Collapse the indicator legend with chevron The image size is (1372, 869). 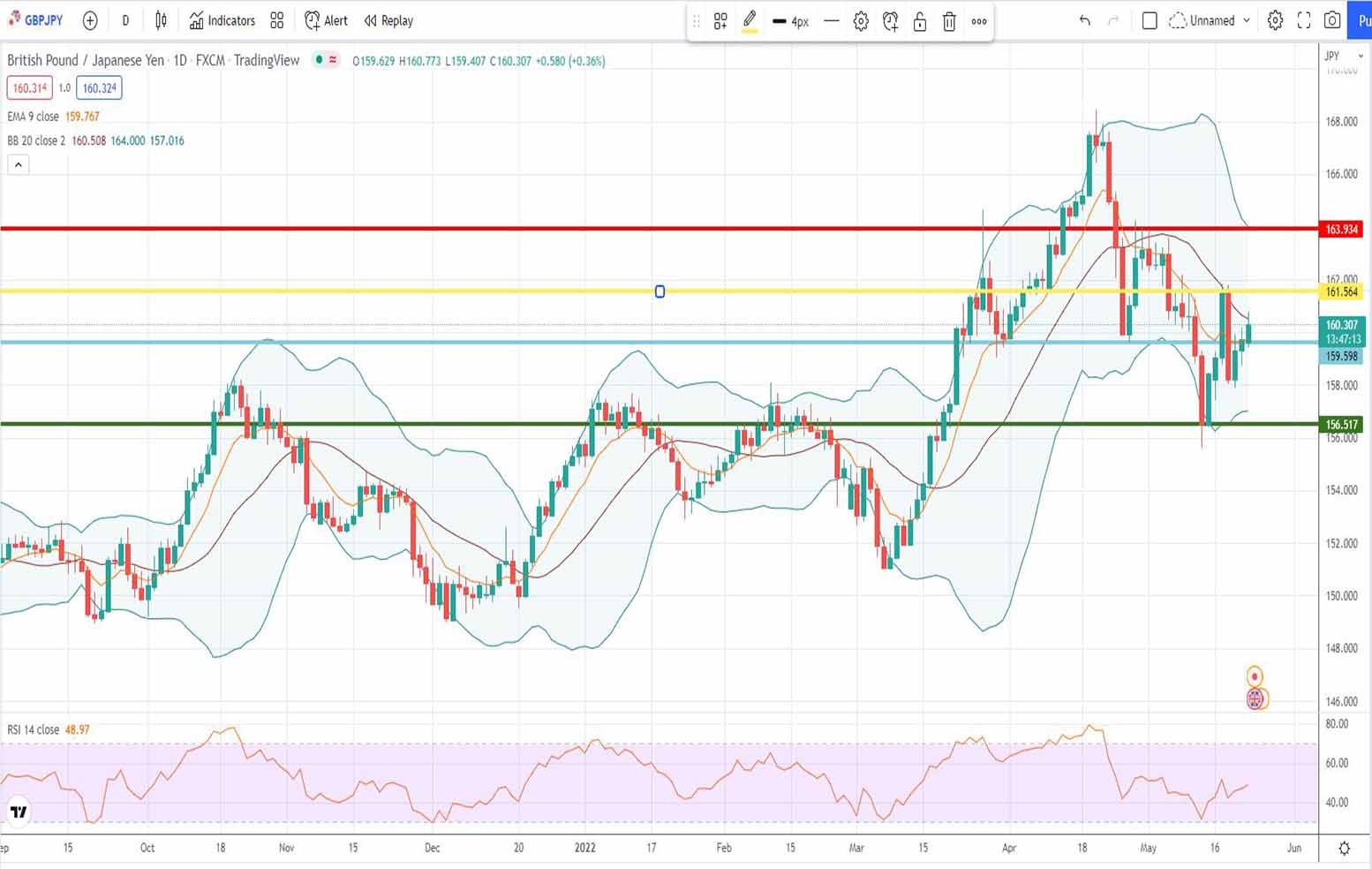tap(18, 164)
